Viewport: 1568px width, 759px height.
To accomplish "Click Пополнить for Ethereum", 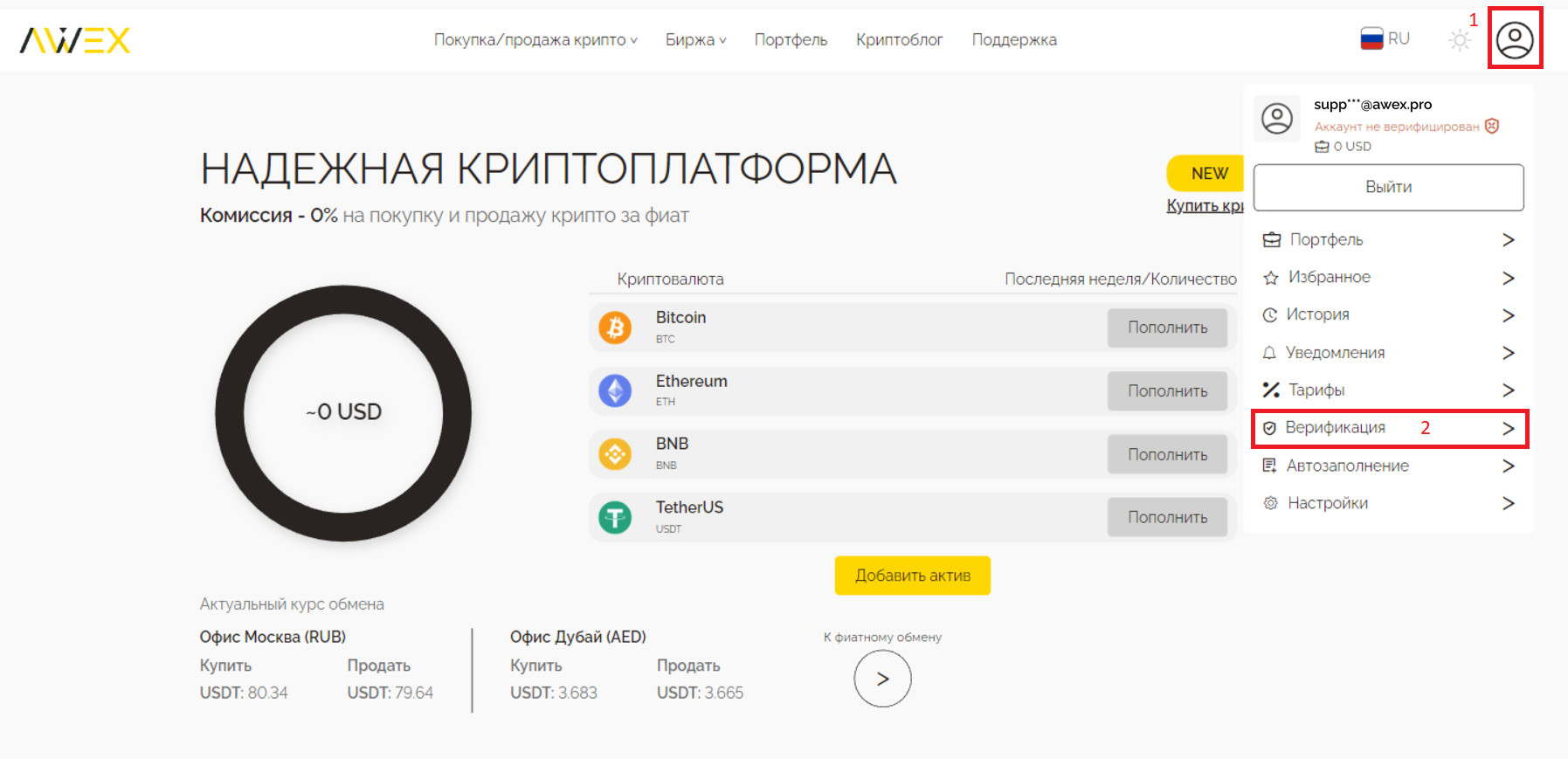I will (x=1167, y=391).
